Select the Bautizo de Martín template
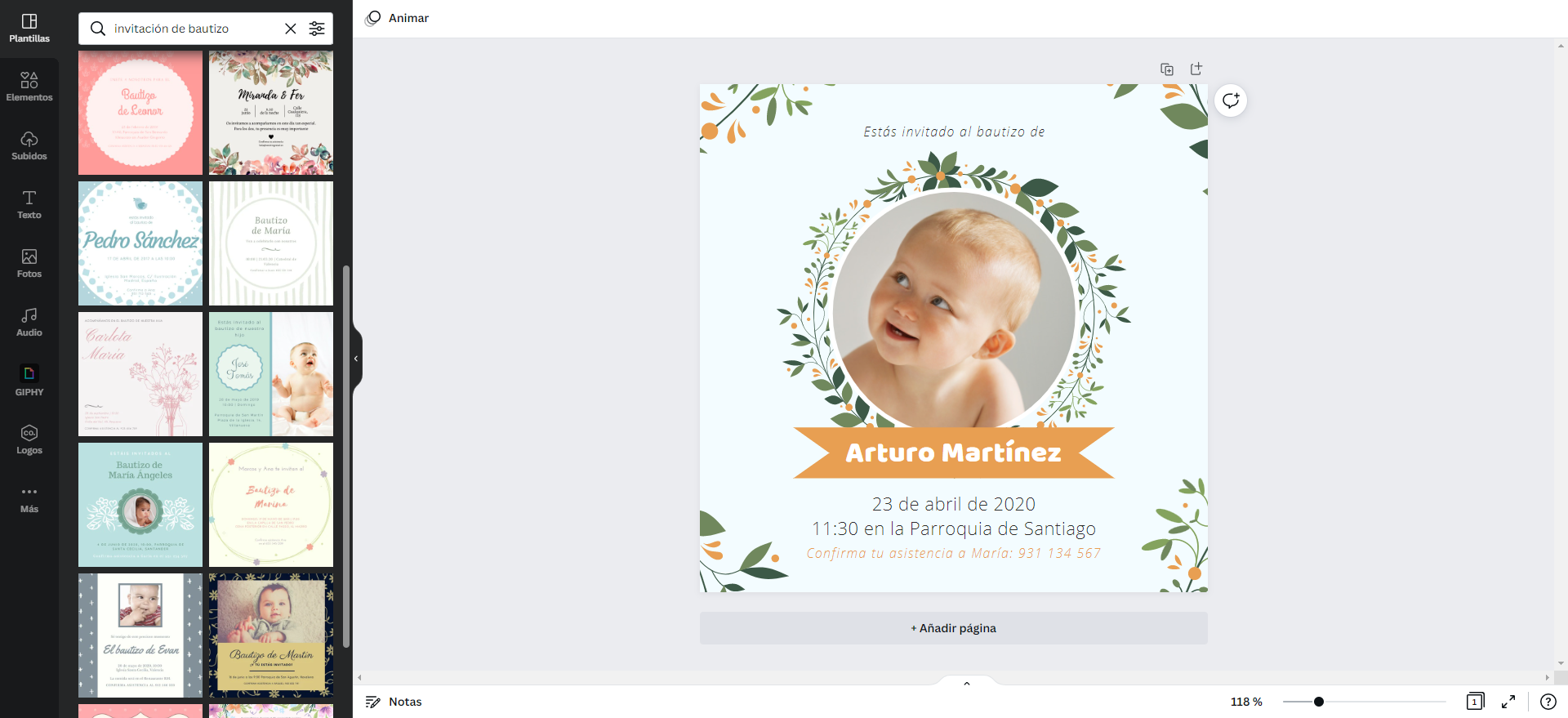 271,635
